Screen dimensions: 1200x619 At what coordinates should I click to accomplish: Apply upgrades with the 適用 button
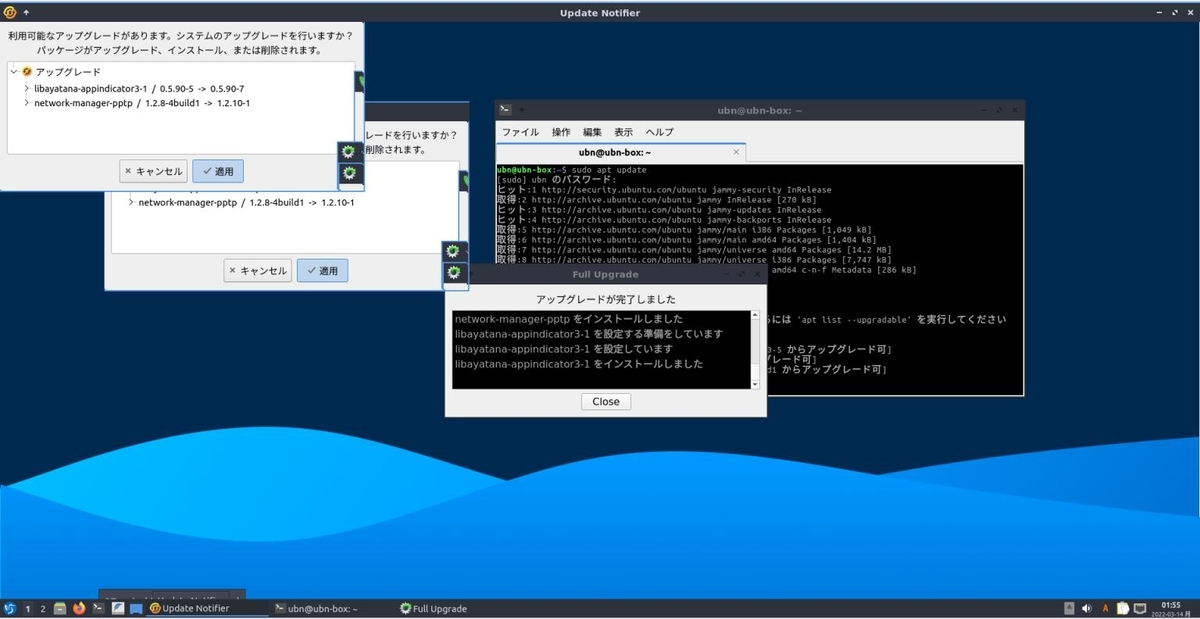218,171
